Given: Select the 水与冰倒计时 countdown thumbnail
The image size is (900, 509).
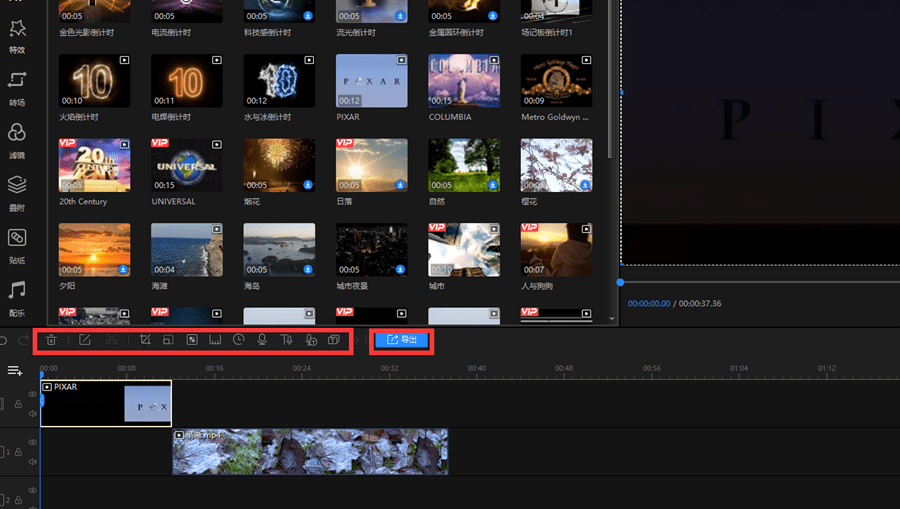Looking at the screenshot, I should point(279,81).
